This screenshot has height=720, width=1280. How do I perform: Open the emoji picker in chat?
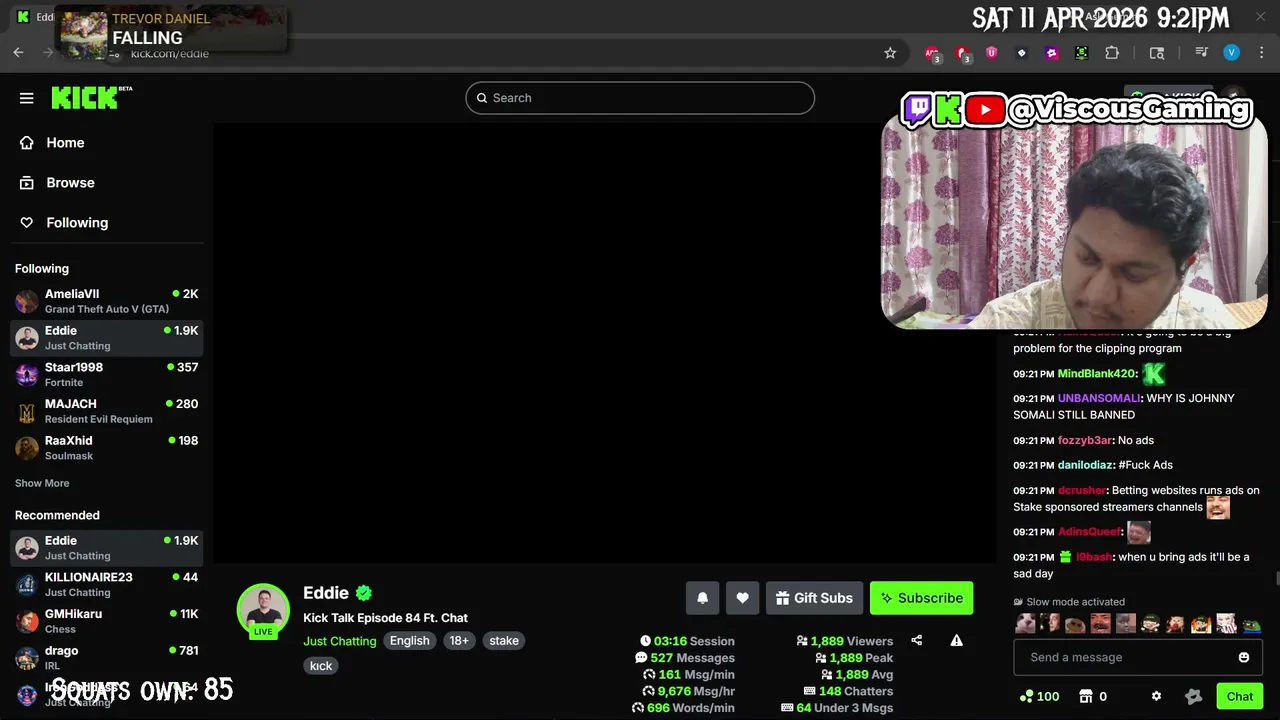click(1244, 657)
